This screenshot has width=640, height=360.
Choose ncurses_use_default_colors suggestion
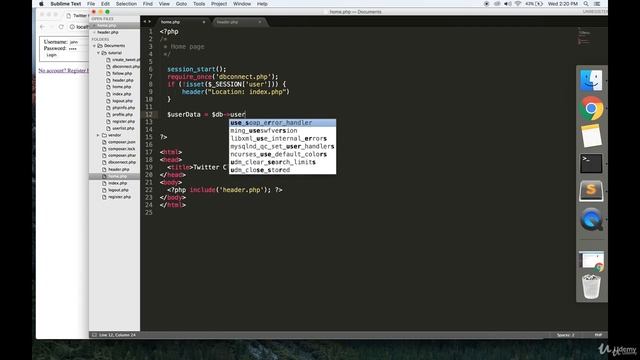click(x=282, y=154)
